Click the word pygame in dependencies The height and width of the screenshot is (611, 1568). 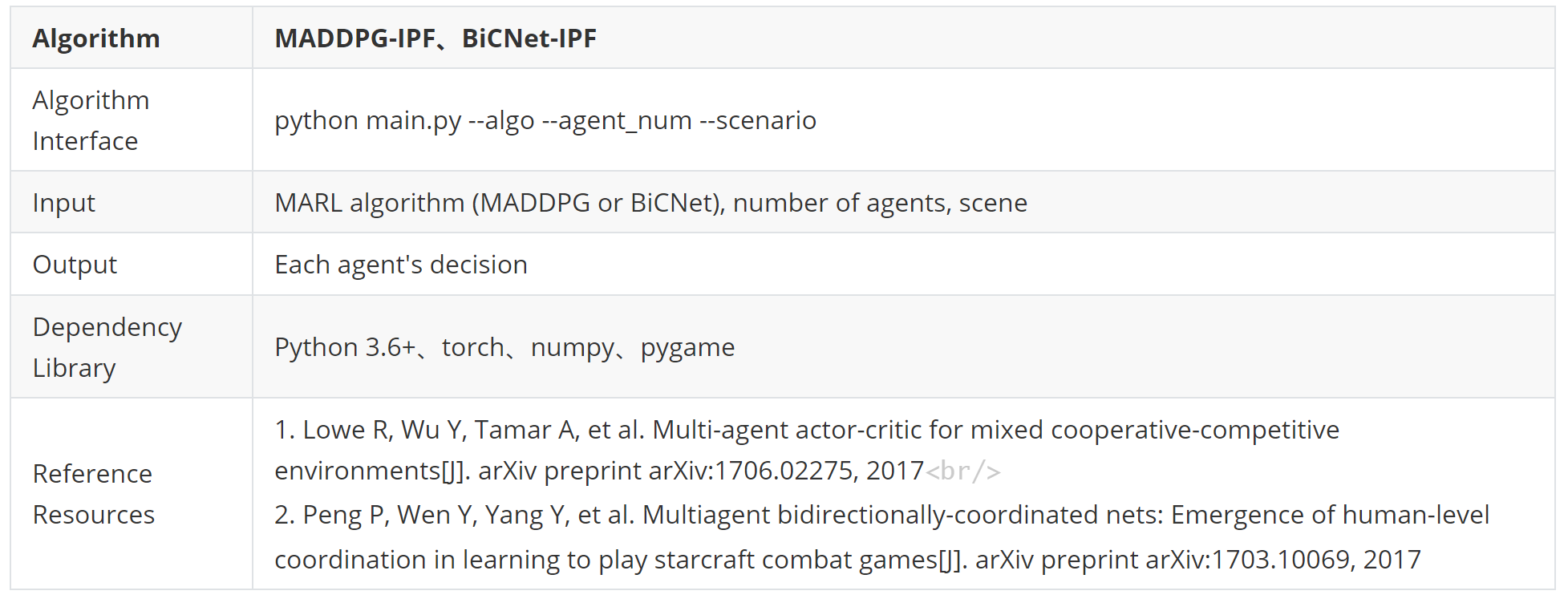tap(687, 348)
